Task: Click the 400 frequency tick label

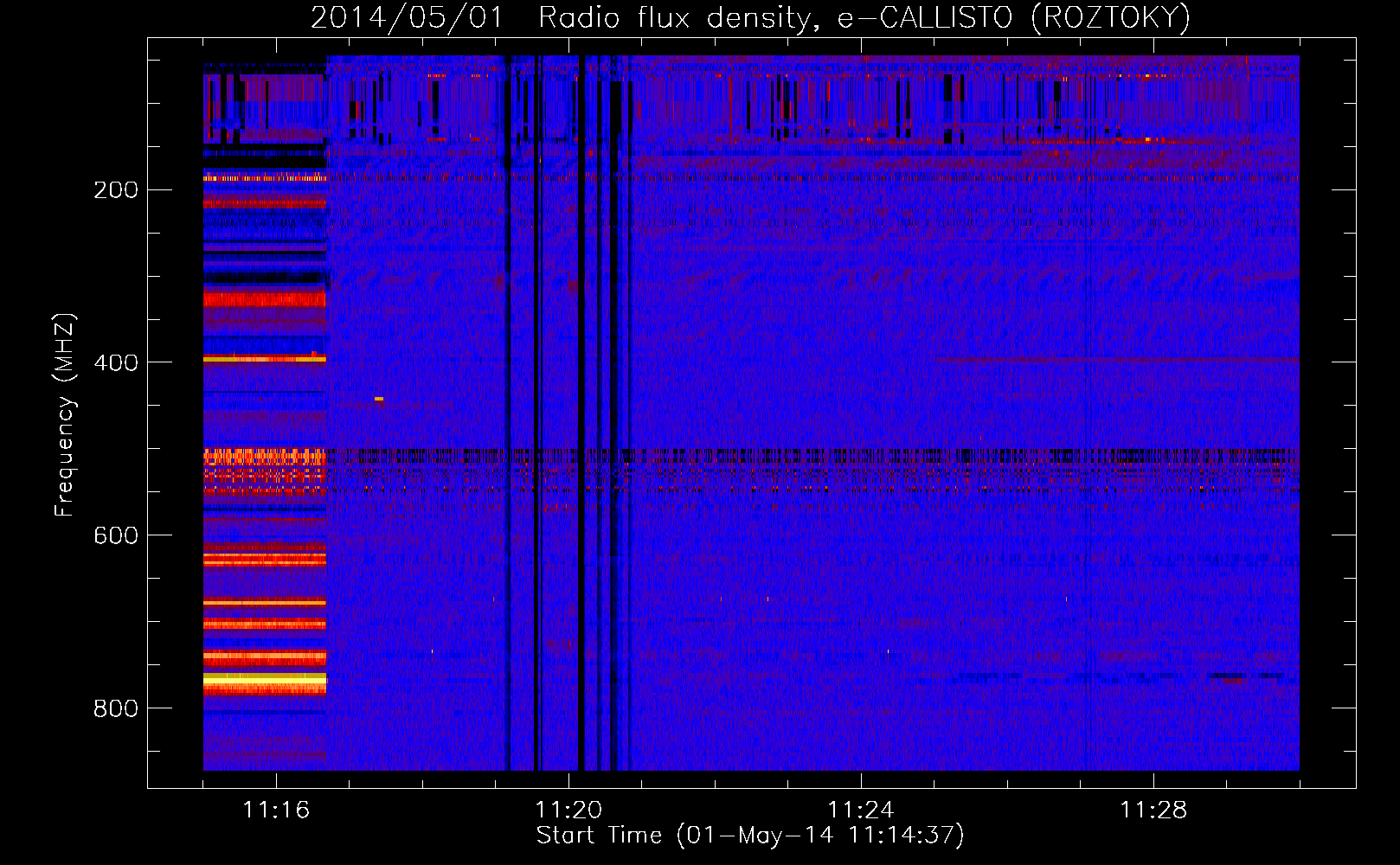Action: click(x=116, y=362)
